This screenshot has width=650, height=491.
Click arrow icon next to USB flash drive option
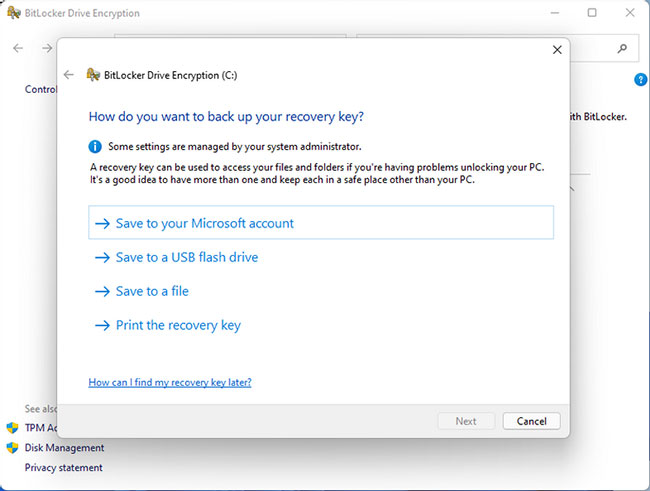click(102, 258)
